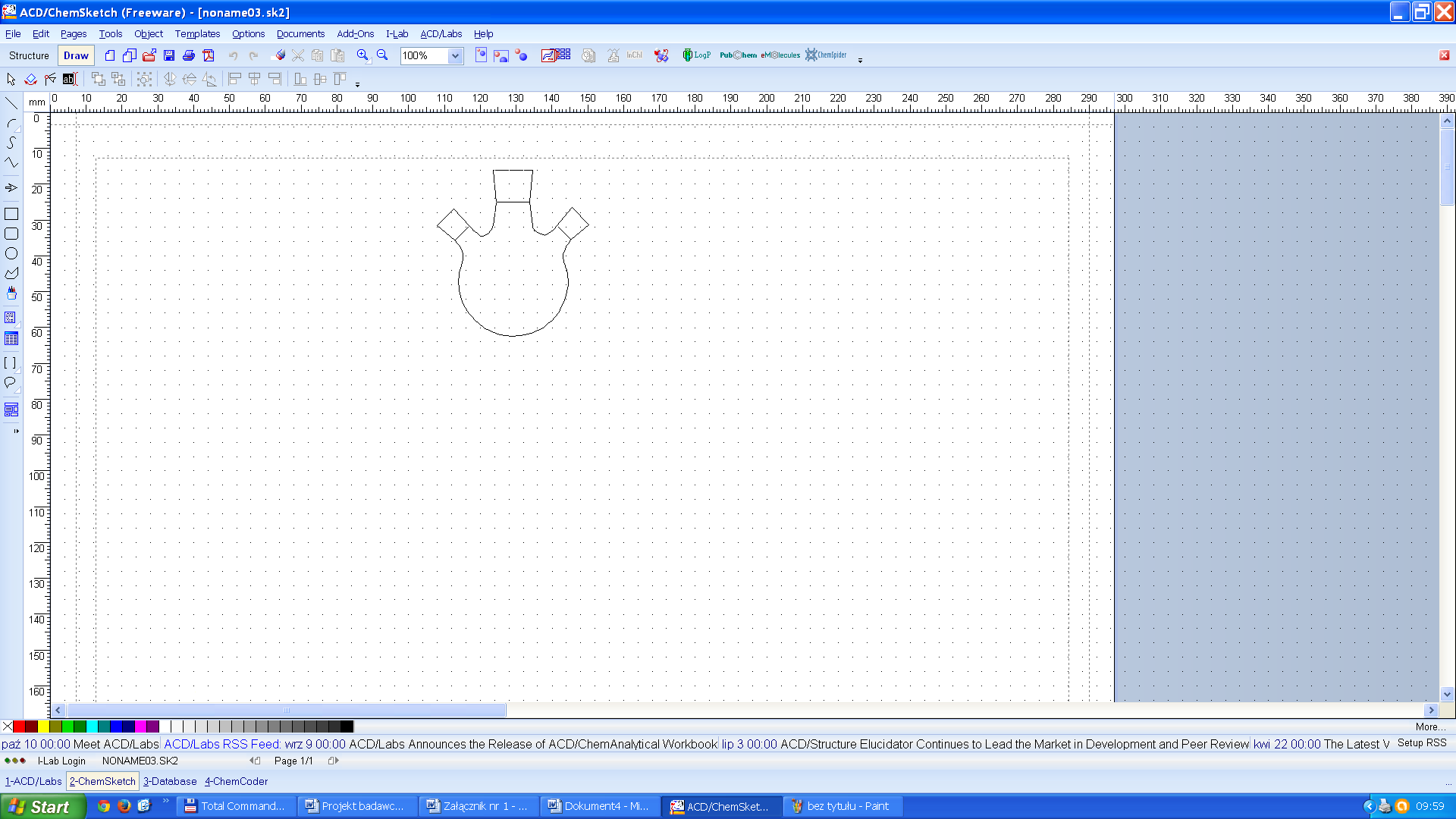The width and height of the screenshot is (1456, 819).
Task: Open the File menu
Action: coord(13,34)
